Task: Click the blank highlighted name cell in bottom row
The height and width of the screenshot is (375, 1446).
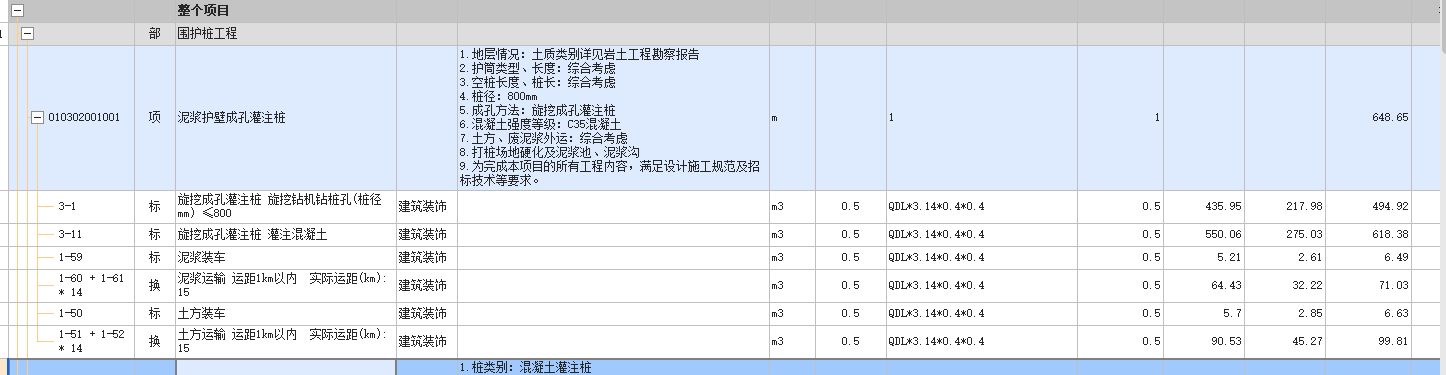Action: [x=285, y=367]
